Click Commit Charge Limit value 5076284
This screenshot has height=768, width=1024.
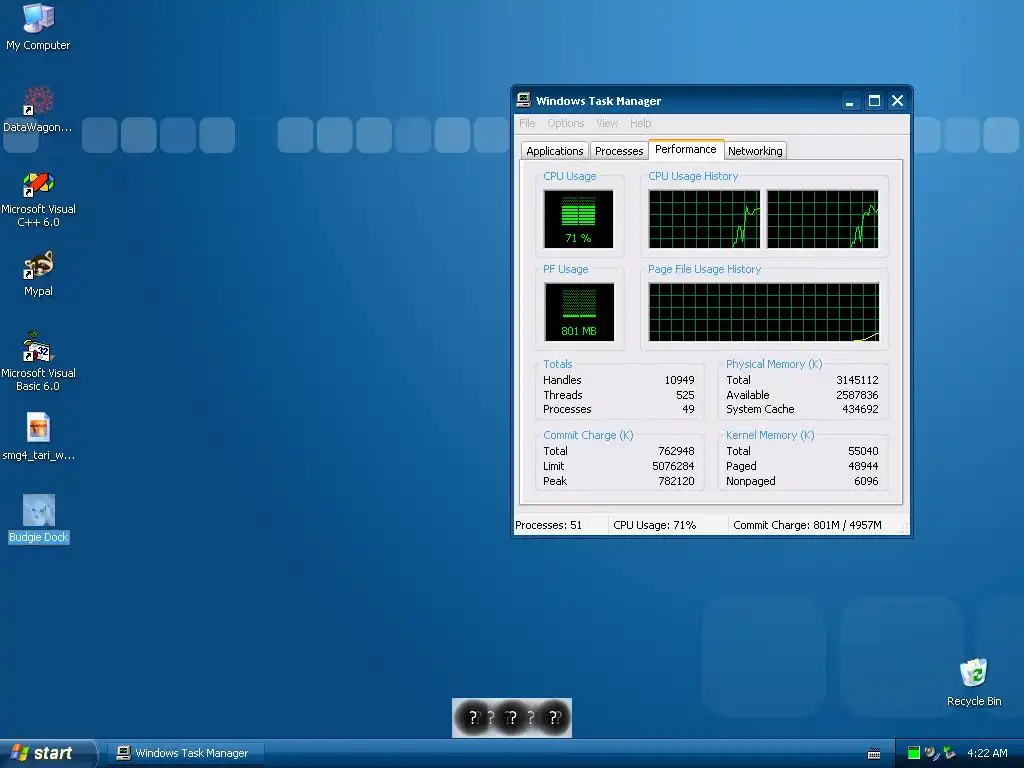[673, 466]
